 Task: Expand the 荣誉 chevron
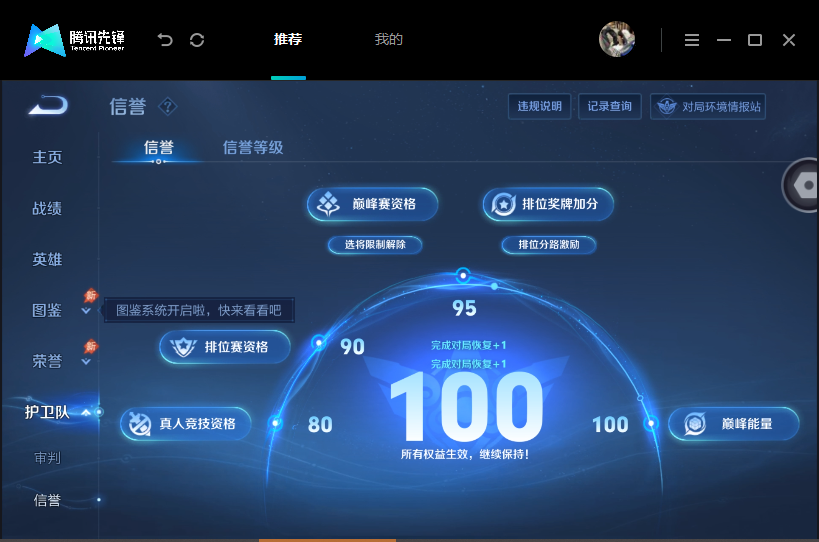point(86,361)
